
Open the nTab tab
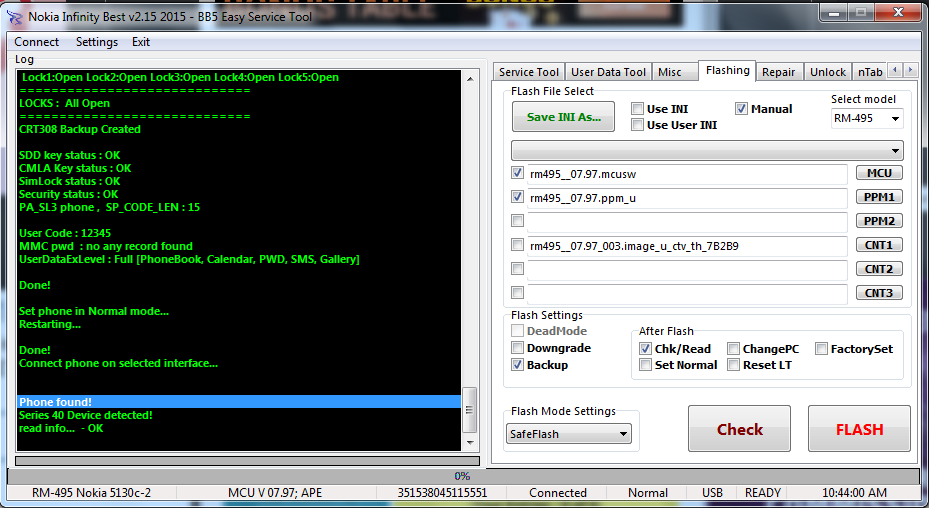pos(870,72)
